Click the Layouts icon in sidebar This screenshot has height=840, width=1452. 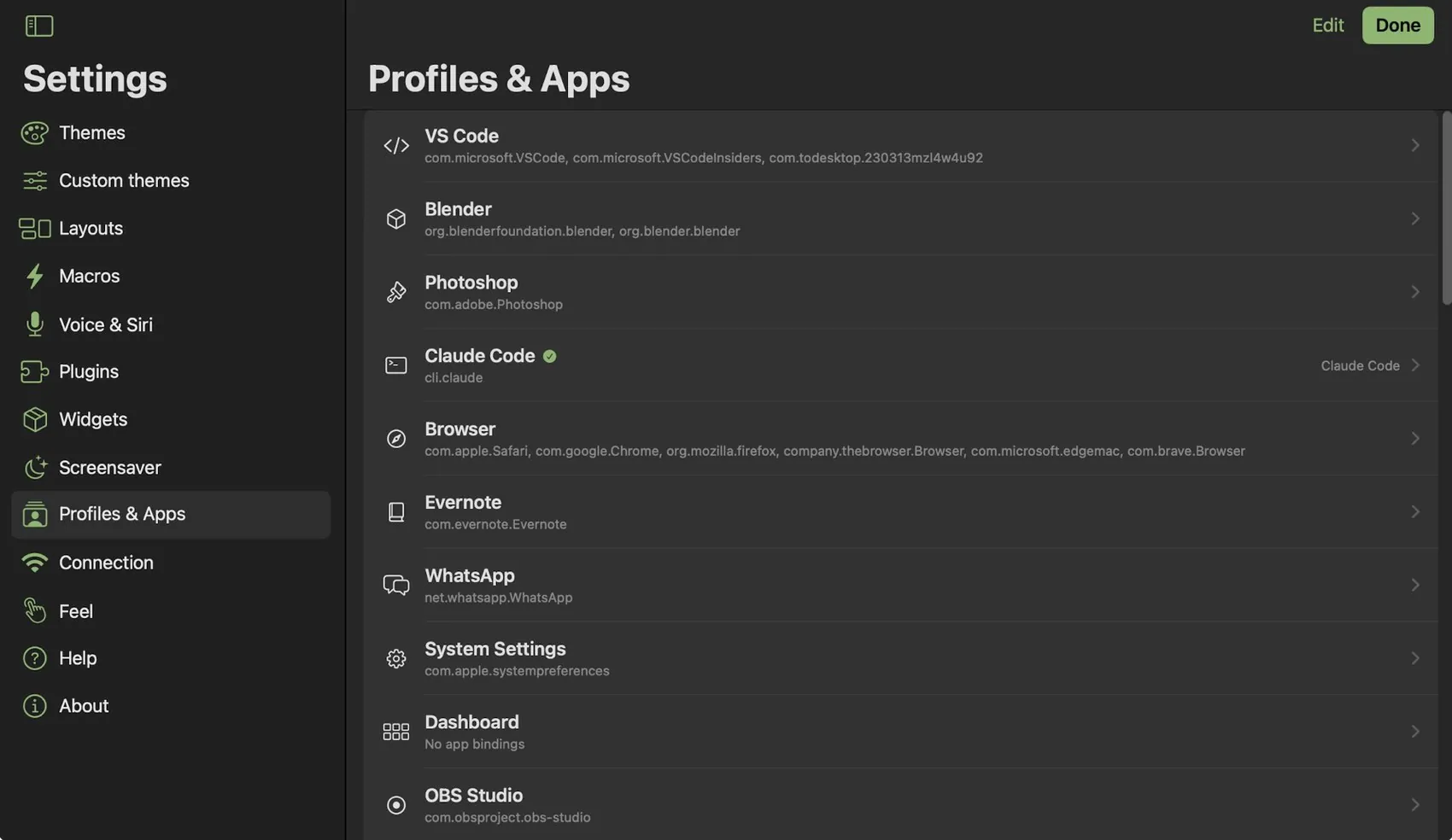[34, 229]
